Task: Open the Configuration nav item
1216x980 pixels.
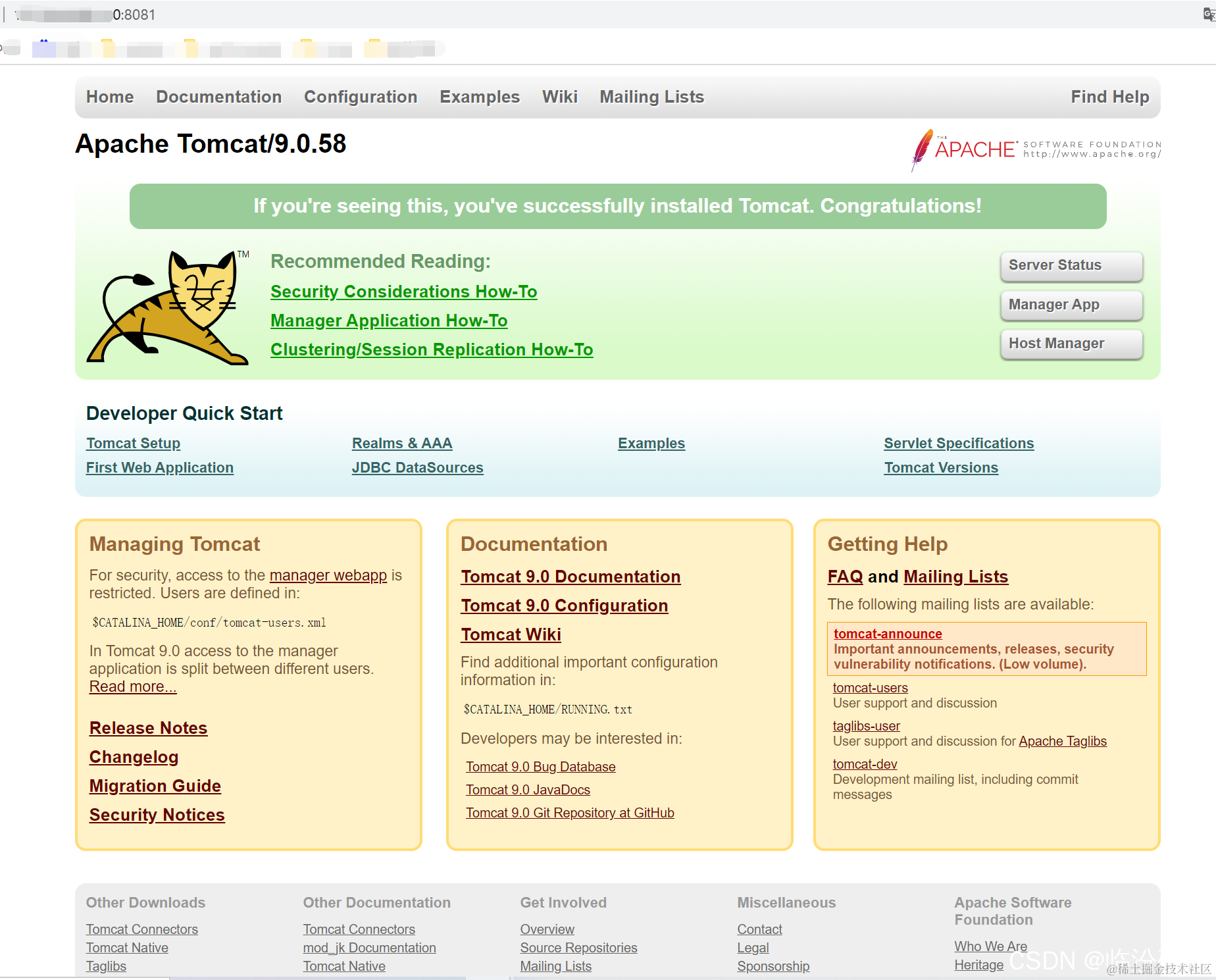Action: 361,97
